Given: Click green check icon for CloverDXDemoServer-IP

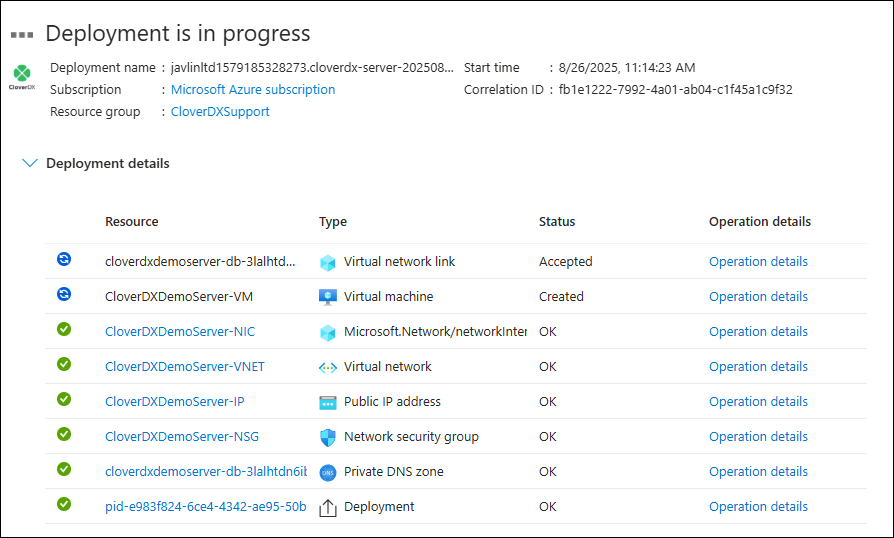Looking at the screenshot, I should [64, 399].
